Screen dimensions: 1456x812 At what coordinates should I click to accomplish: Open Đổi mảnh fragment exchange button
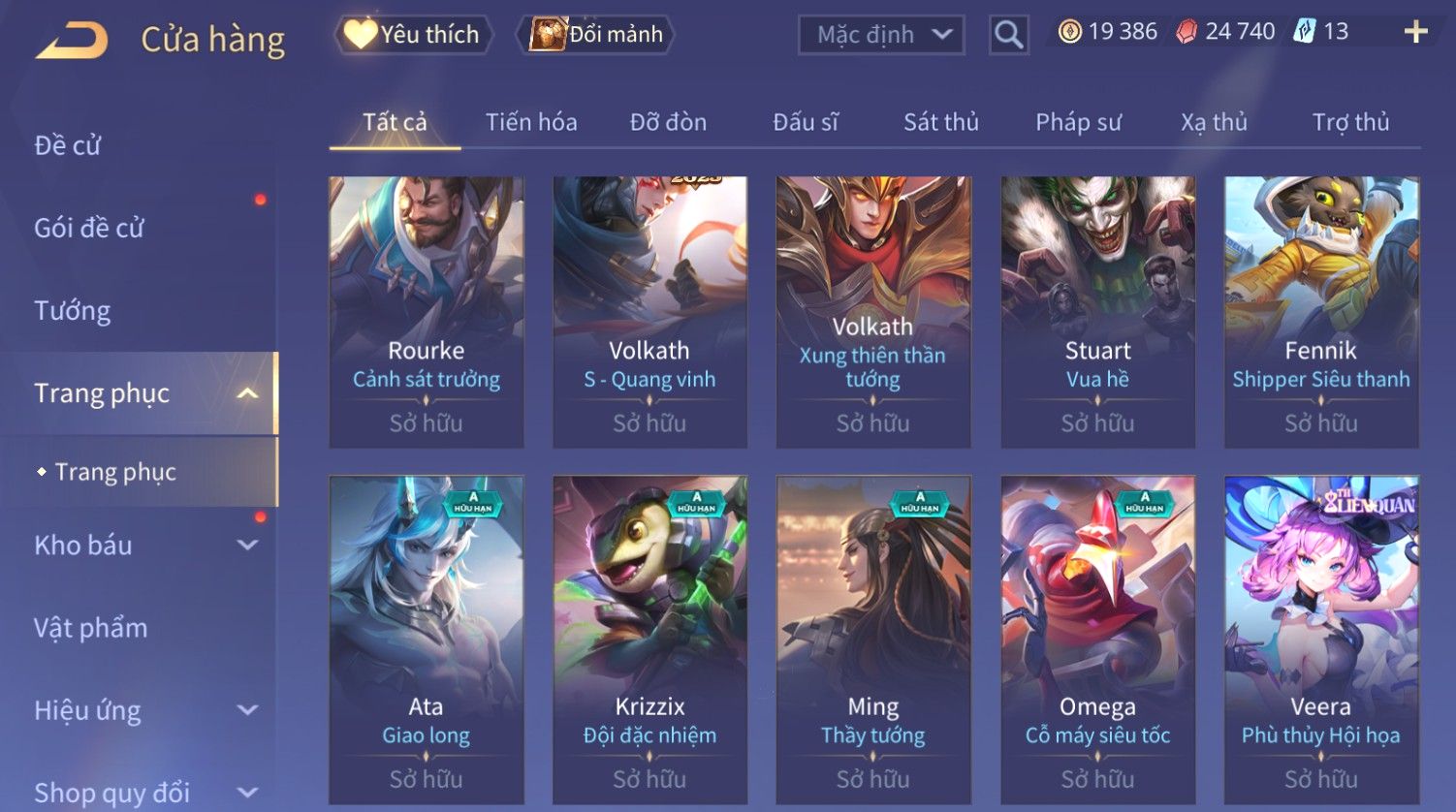tap(596, 35)
